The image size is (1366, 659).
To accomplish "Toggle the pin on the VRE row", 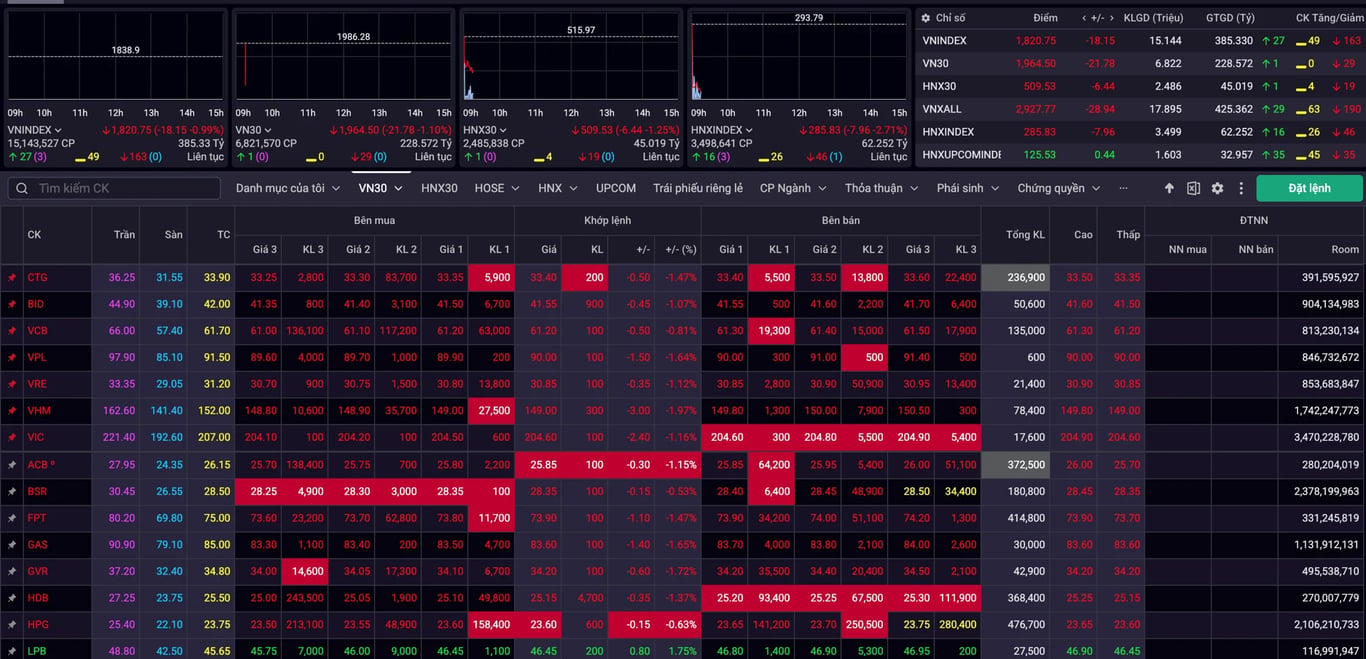I will 12,384.
